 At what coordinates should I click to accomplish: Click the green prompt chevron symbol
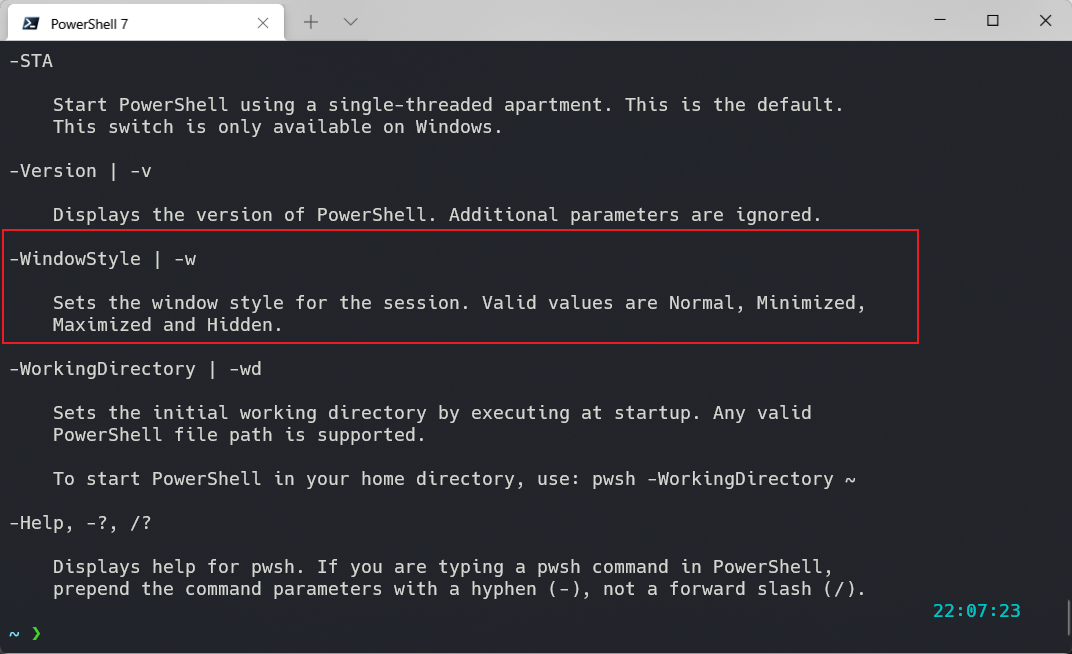pyautogui.click(x=36, y=633)
